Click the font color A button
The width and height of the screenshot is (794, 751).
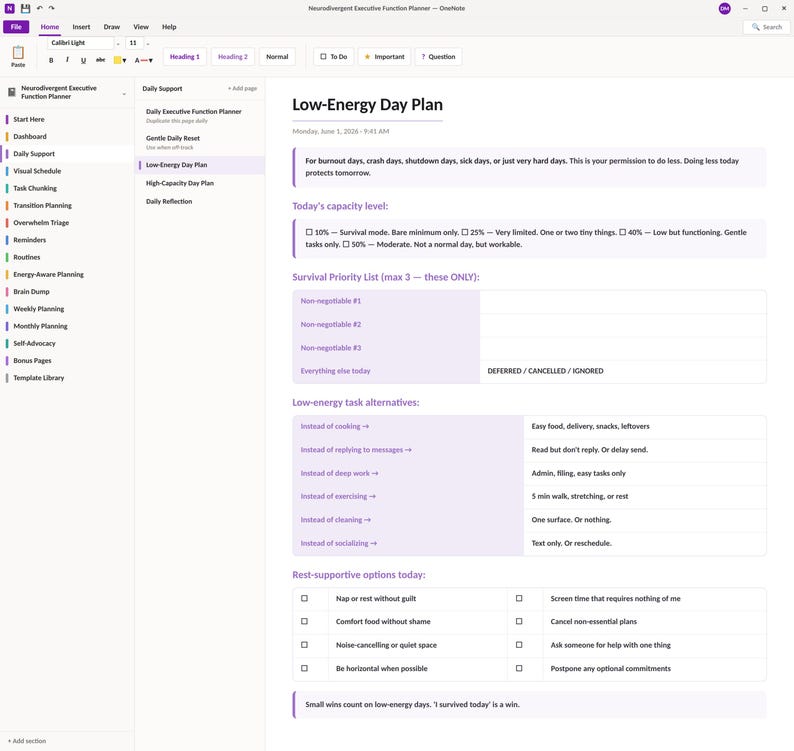137,60
